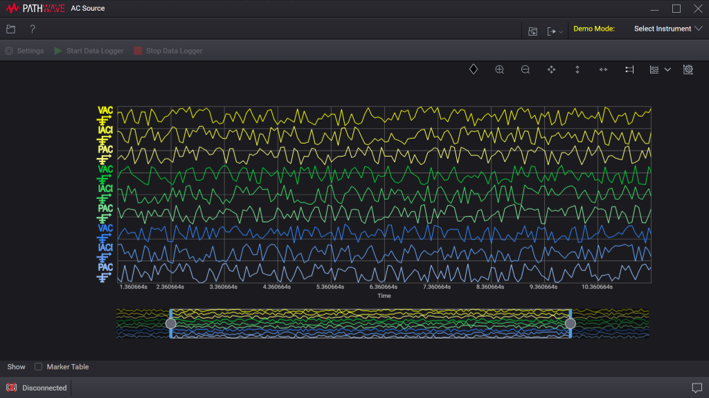Click the green VAC trace label
The image size is (709, 398).
(x=105, y=170)
